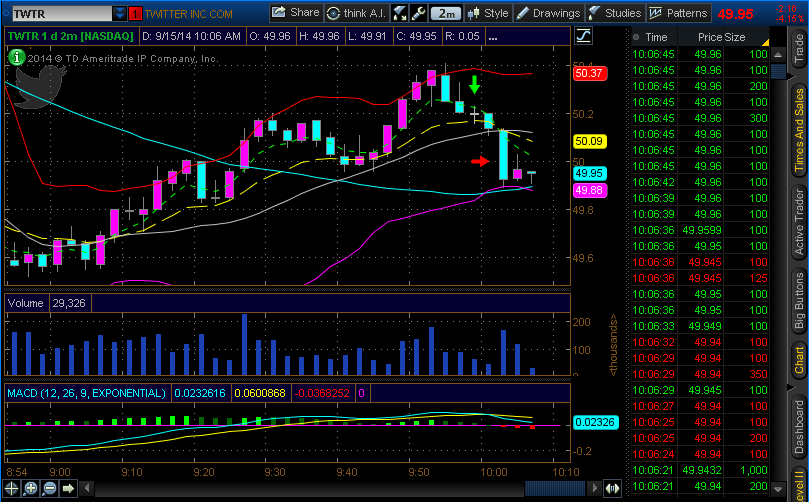Click the green info icon on chart
The height and width of the screenshot is (502, 809).
tap(17, 57)
